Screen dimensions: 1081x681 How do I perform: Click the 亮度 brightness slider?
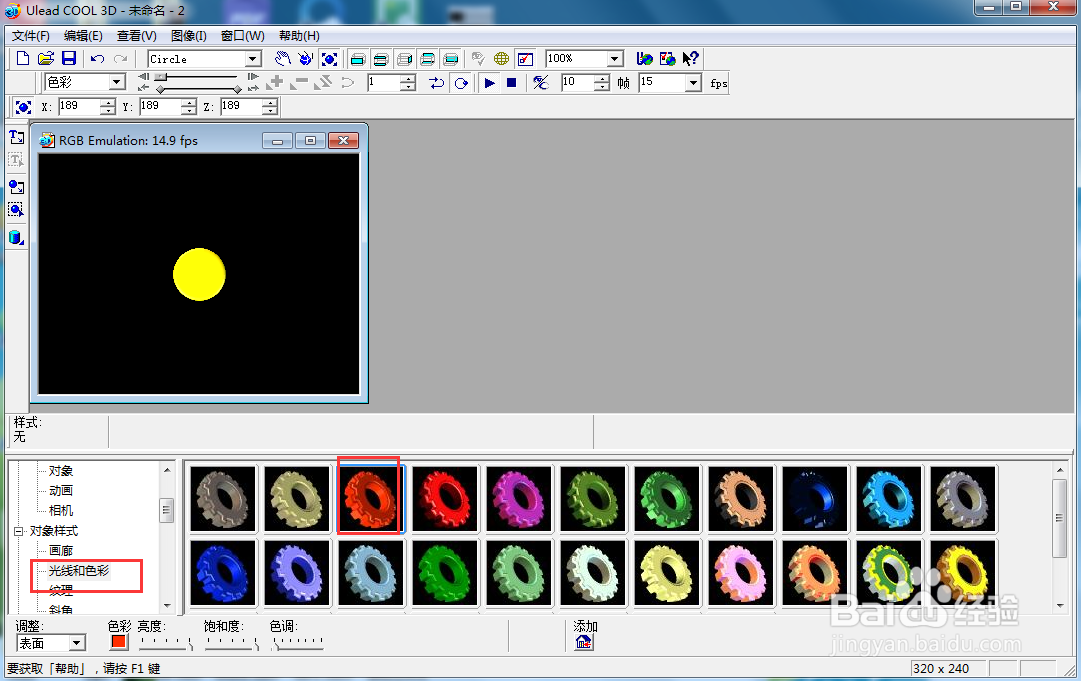165,643
